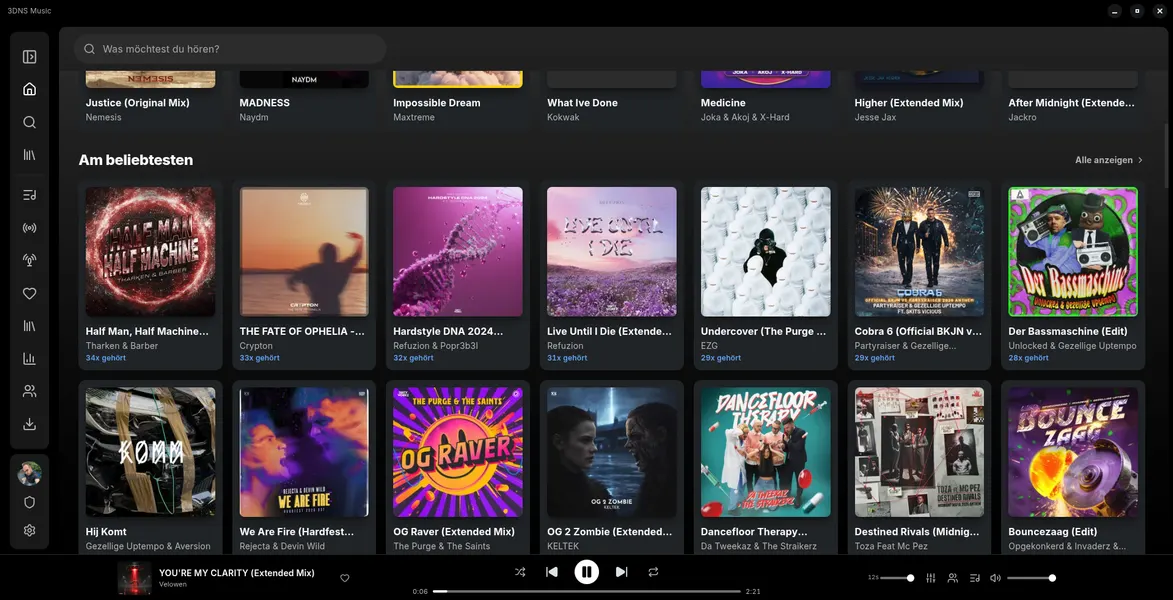Screen dimensions: 1173x600
Task: Open the podcast antenna icon in sidebar
Action: [x=29, y=260]
